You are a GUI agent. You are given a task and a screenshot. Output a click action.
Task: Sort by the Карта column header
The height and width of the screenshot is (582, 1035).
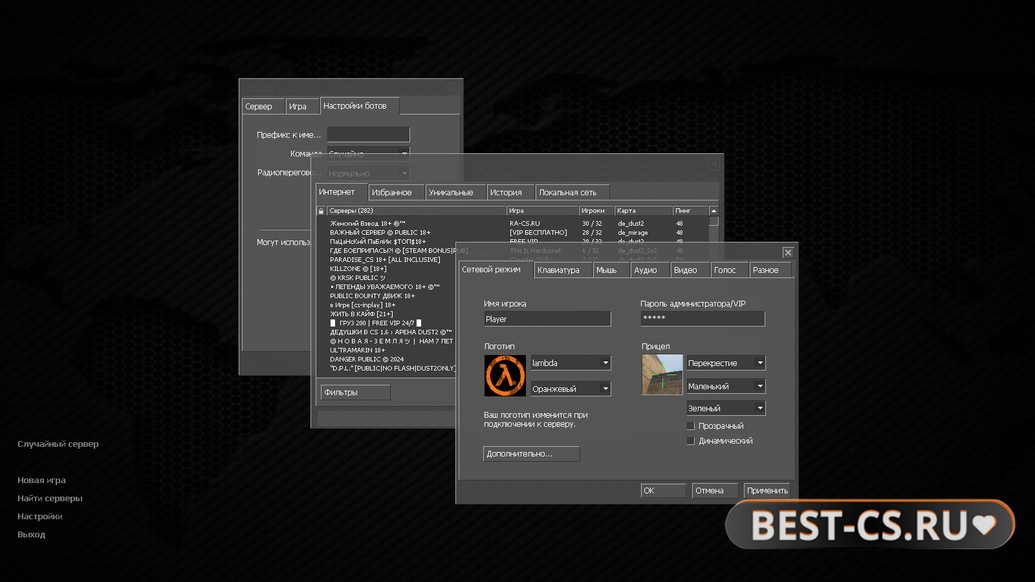coord(644,211)
